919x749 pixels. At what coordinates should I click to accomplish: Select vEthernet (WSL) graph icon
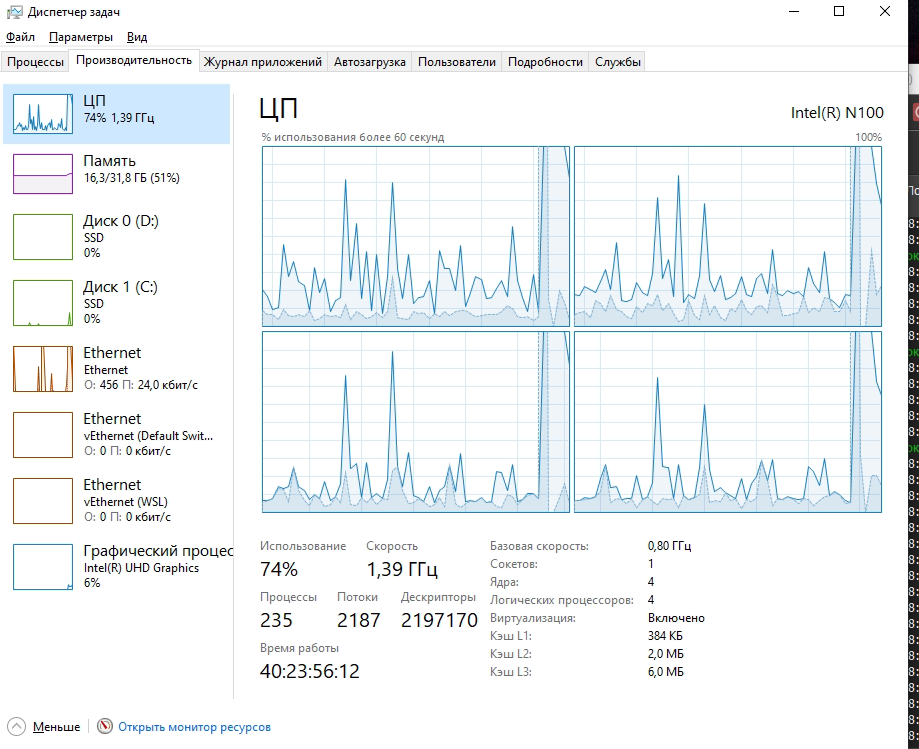pyautogui.click(x=43, y=500)
